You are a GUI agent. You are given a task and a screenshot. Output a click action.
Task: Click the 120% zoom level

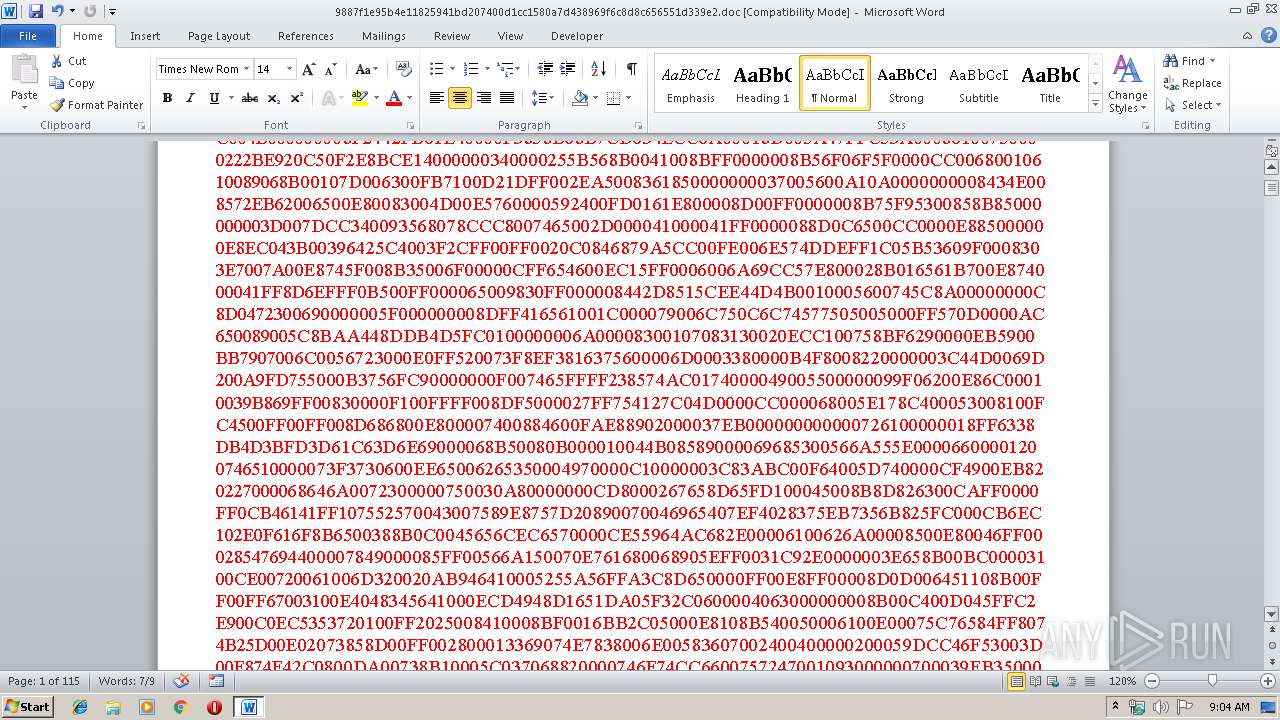coord(1122,681)
